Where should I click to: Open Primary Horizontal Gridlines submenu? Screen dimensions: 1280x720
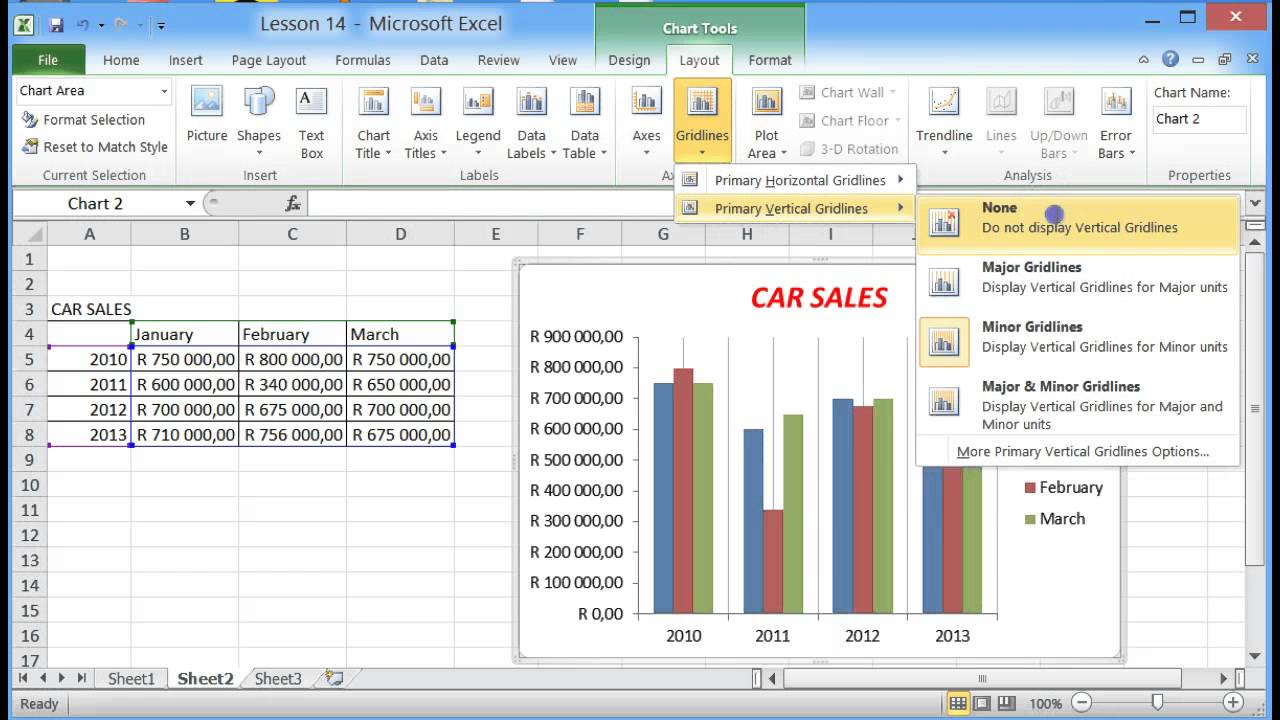796,180
